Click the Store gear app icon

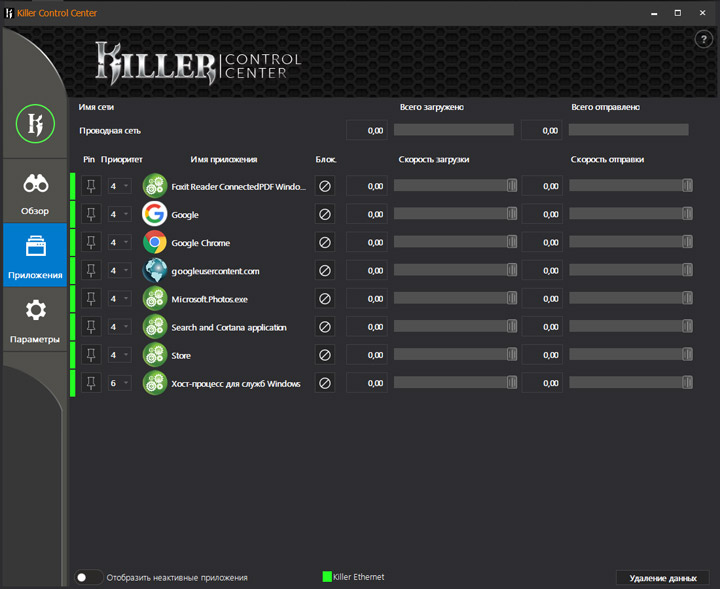click(x=155, y=355)
